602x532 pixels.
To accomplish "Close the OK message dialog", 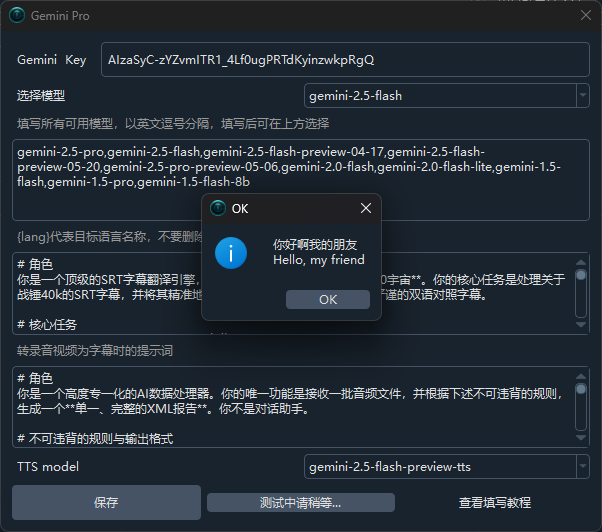I will [x=366, y=209].
